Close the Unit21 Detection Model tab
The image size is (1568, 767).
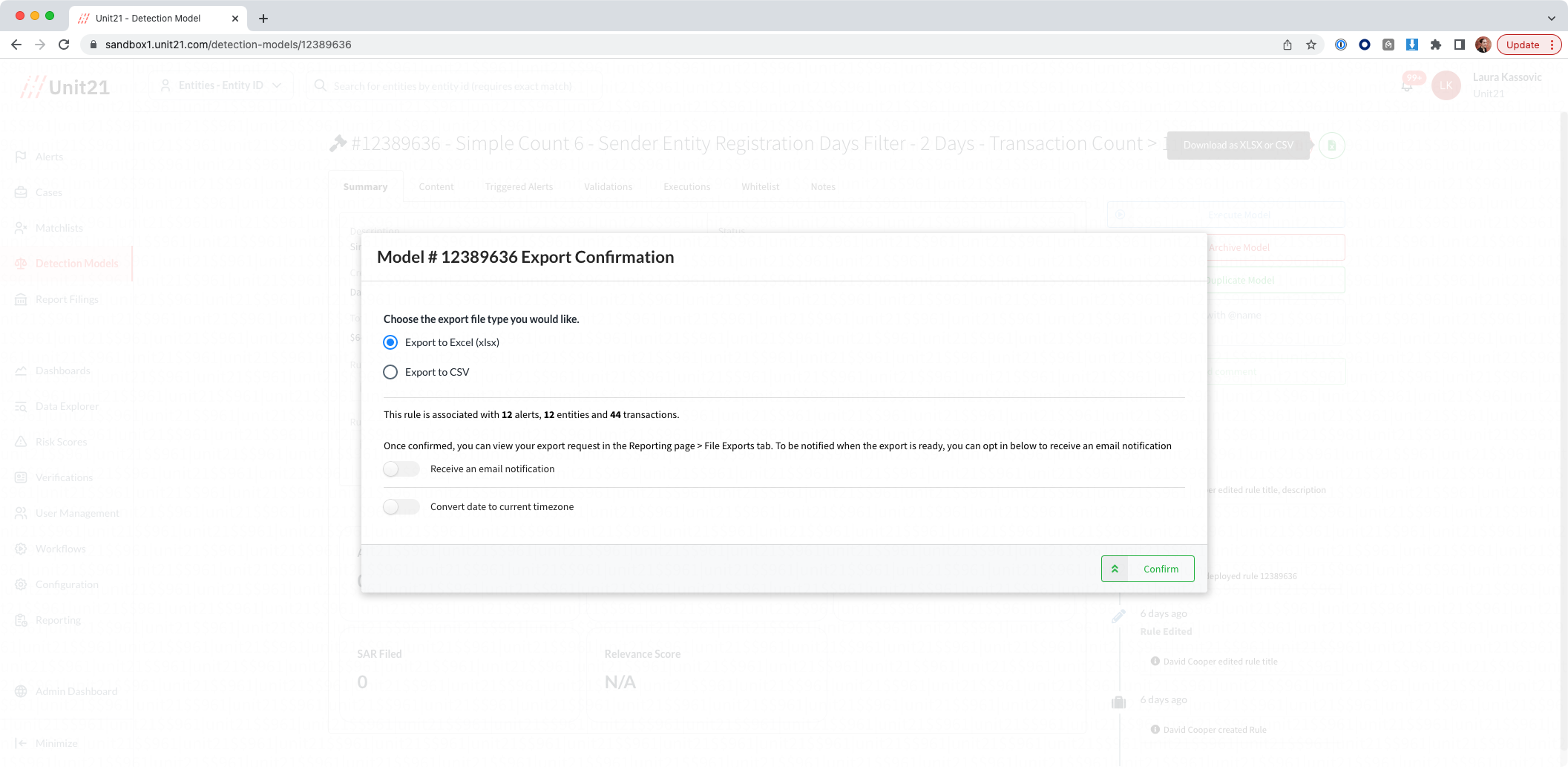[235, 19]
